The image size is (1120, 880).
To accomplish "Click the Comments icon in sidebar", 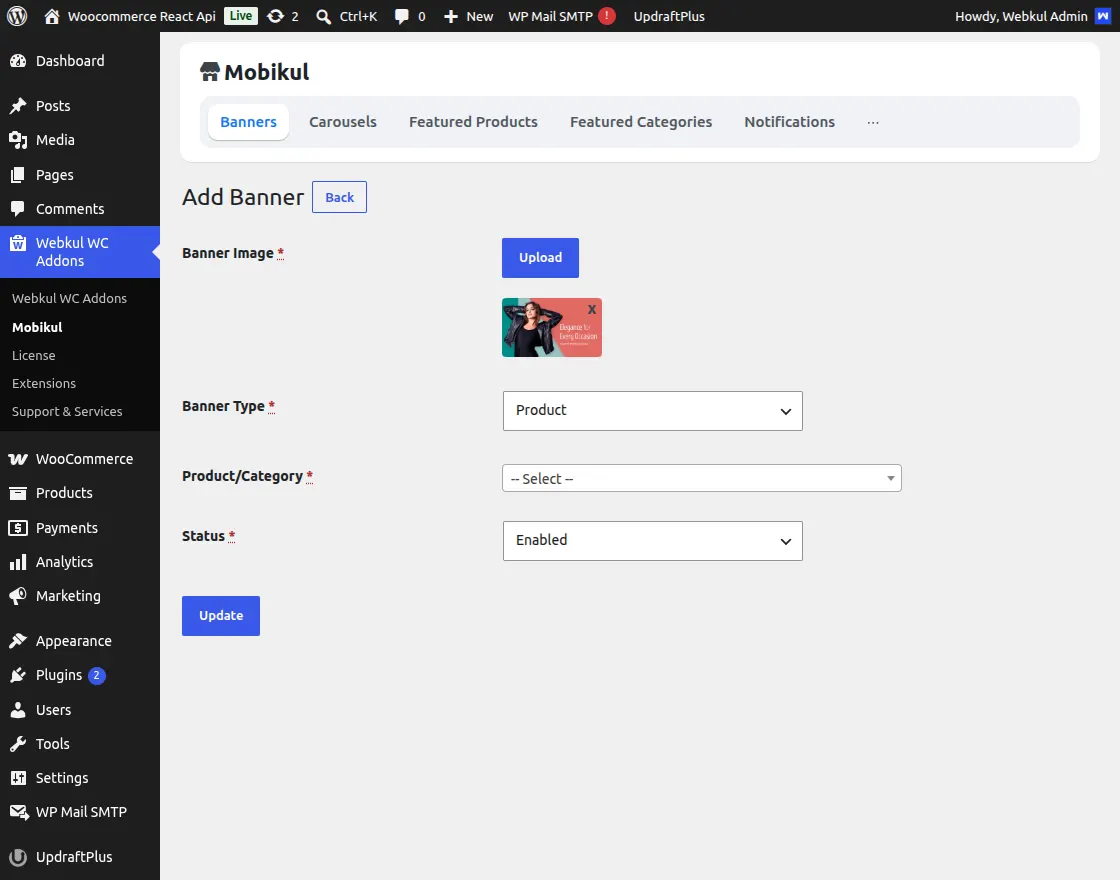I will pos(18,209).
